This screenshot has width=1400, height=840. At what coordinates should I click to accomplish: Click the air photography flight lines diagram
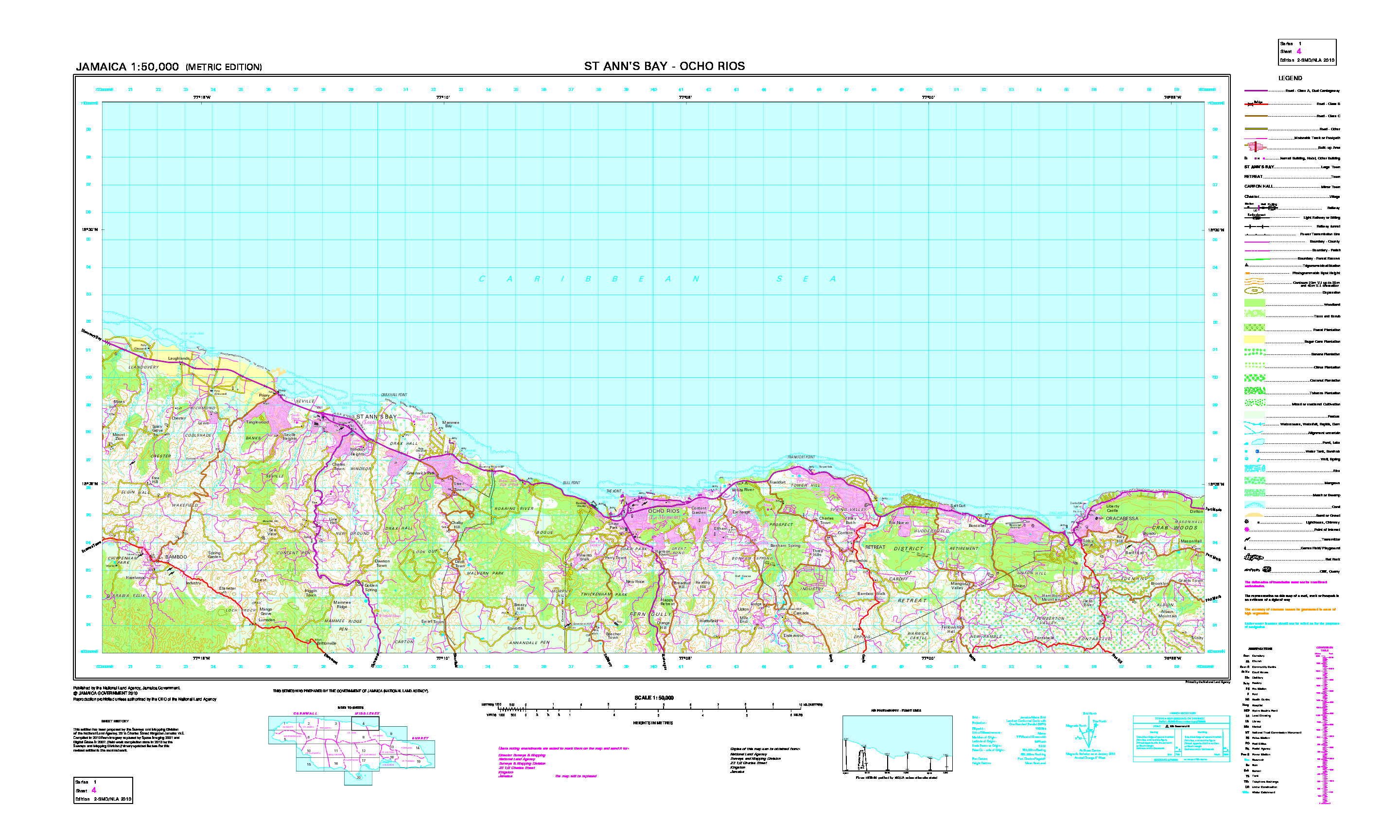click(897, 744)
